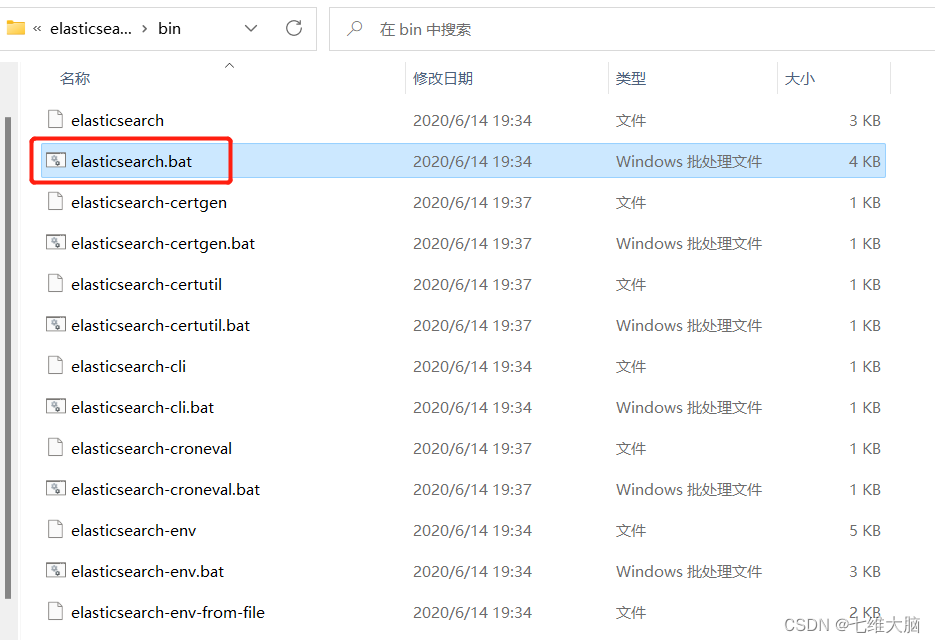Click the elasticsearch file icon
This screenshot has height=643, width=935.
(55, 119)
